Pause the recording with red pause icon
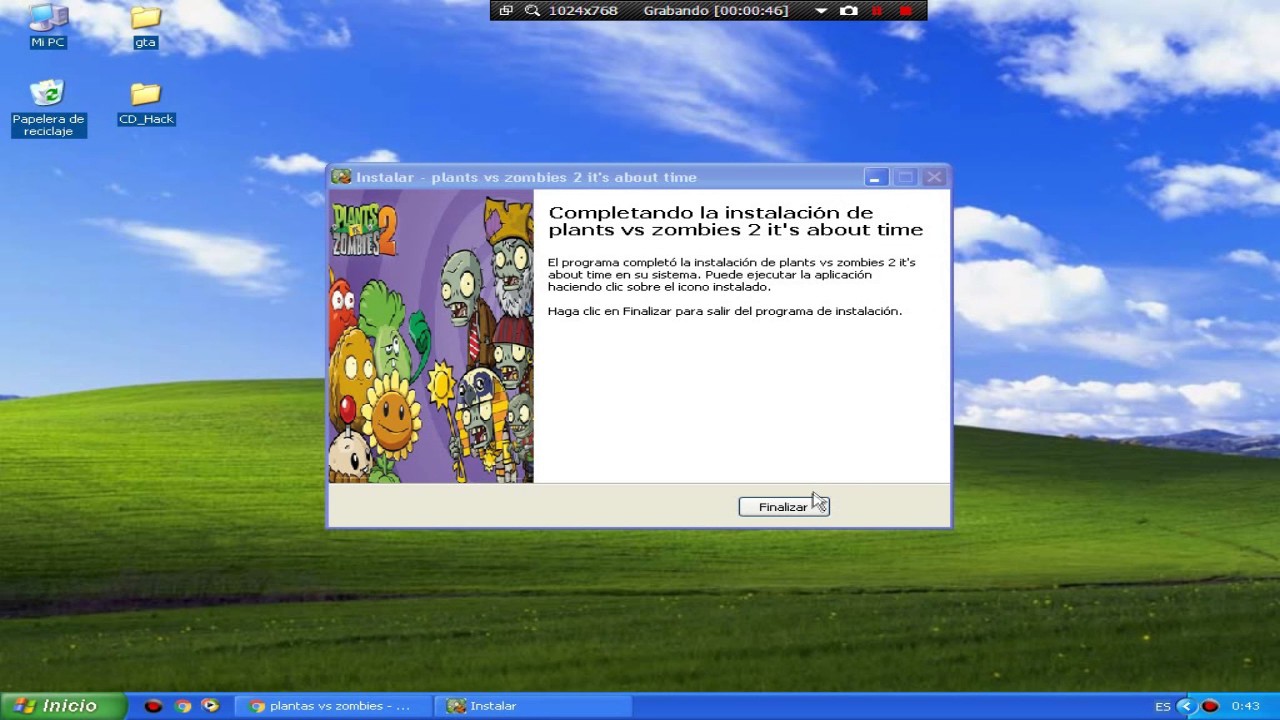The width and height of the screenshot is (1280, 720). tap(877, 10)
